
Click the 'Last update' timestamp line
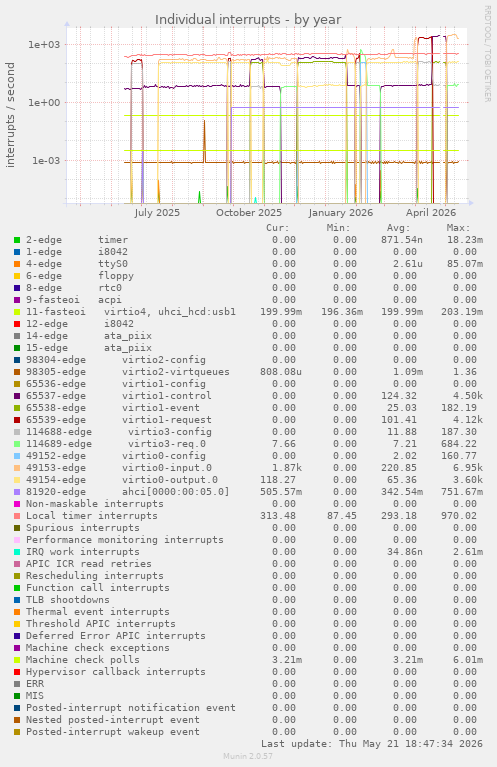coord(372,744)
